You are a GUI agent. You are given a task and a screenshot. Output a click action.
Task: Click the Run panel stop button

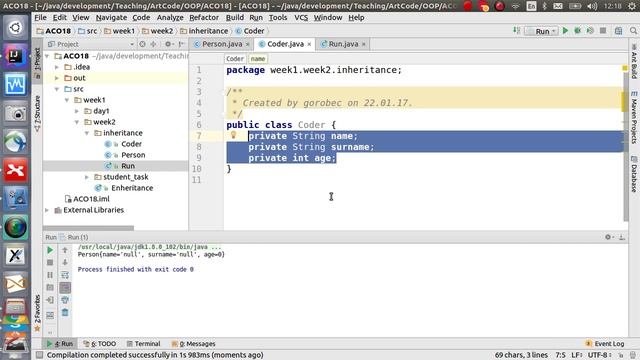pos(50,262)
